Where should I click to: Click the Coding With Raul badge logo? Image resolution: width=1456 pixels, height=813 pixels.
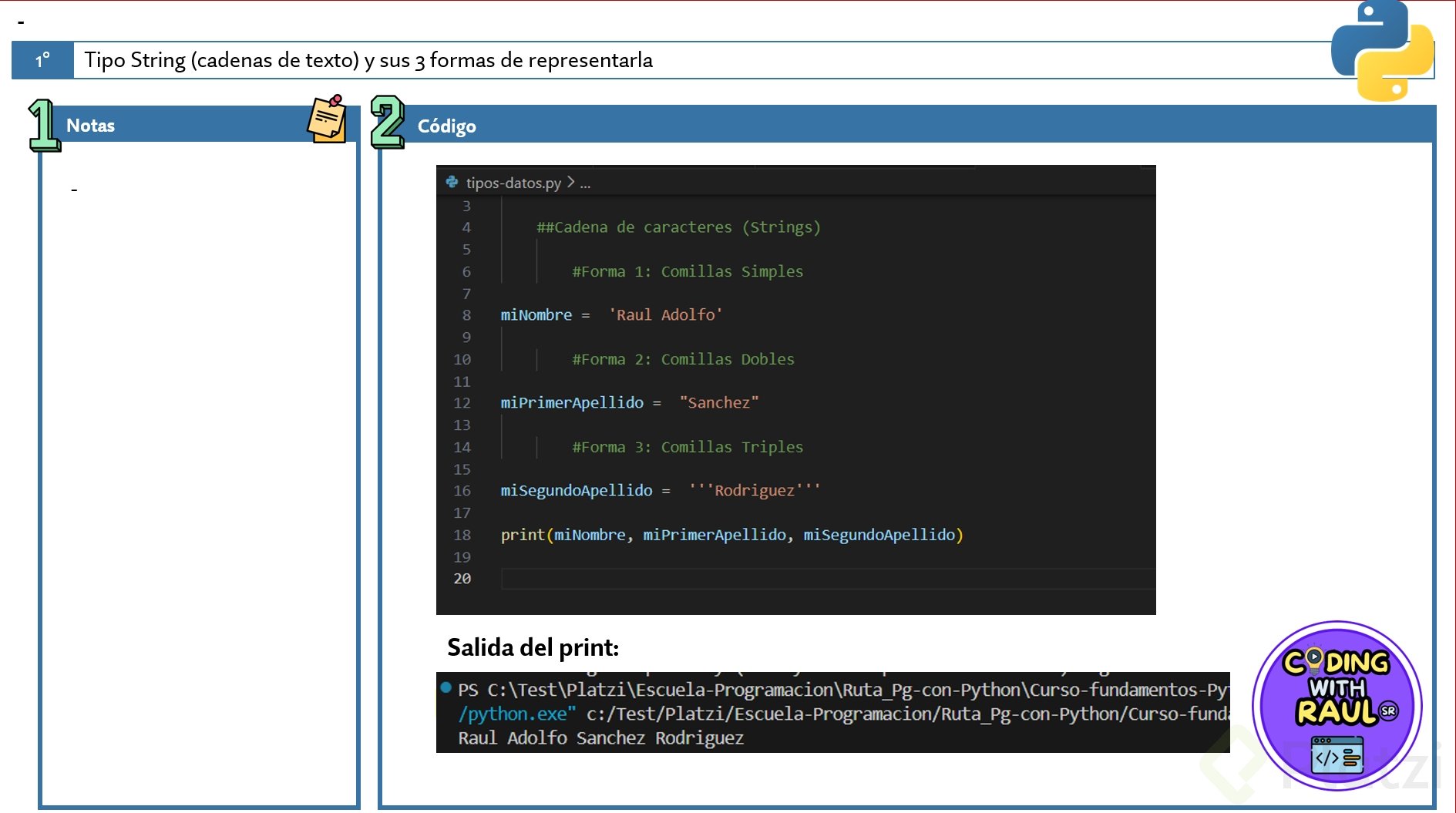point(1337,704)
